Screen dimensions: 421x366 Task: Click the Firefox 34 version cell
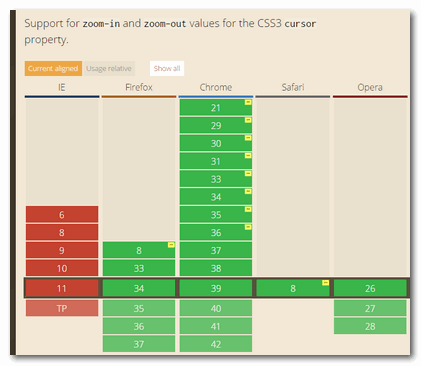click(x=139, y=288)
